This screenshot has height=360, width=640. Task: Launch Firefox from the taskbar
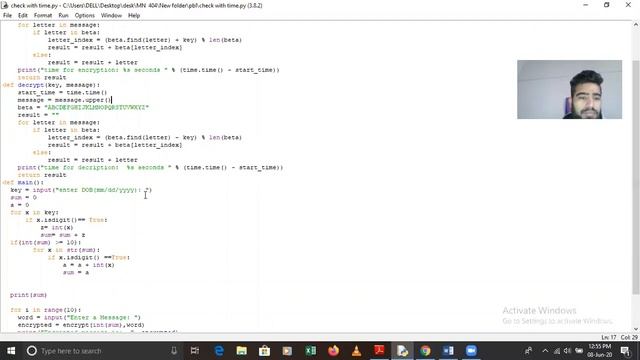click(333, 351)
